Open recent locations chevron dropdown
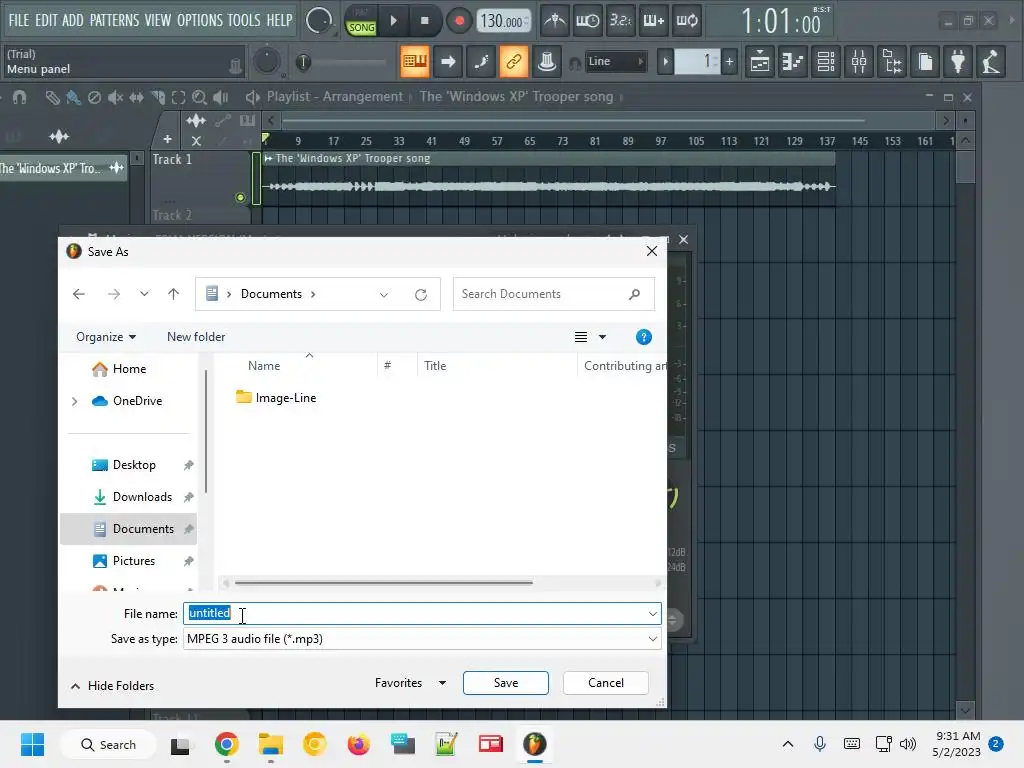Screen dimensions: 1024x768 (144, 295)
